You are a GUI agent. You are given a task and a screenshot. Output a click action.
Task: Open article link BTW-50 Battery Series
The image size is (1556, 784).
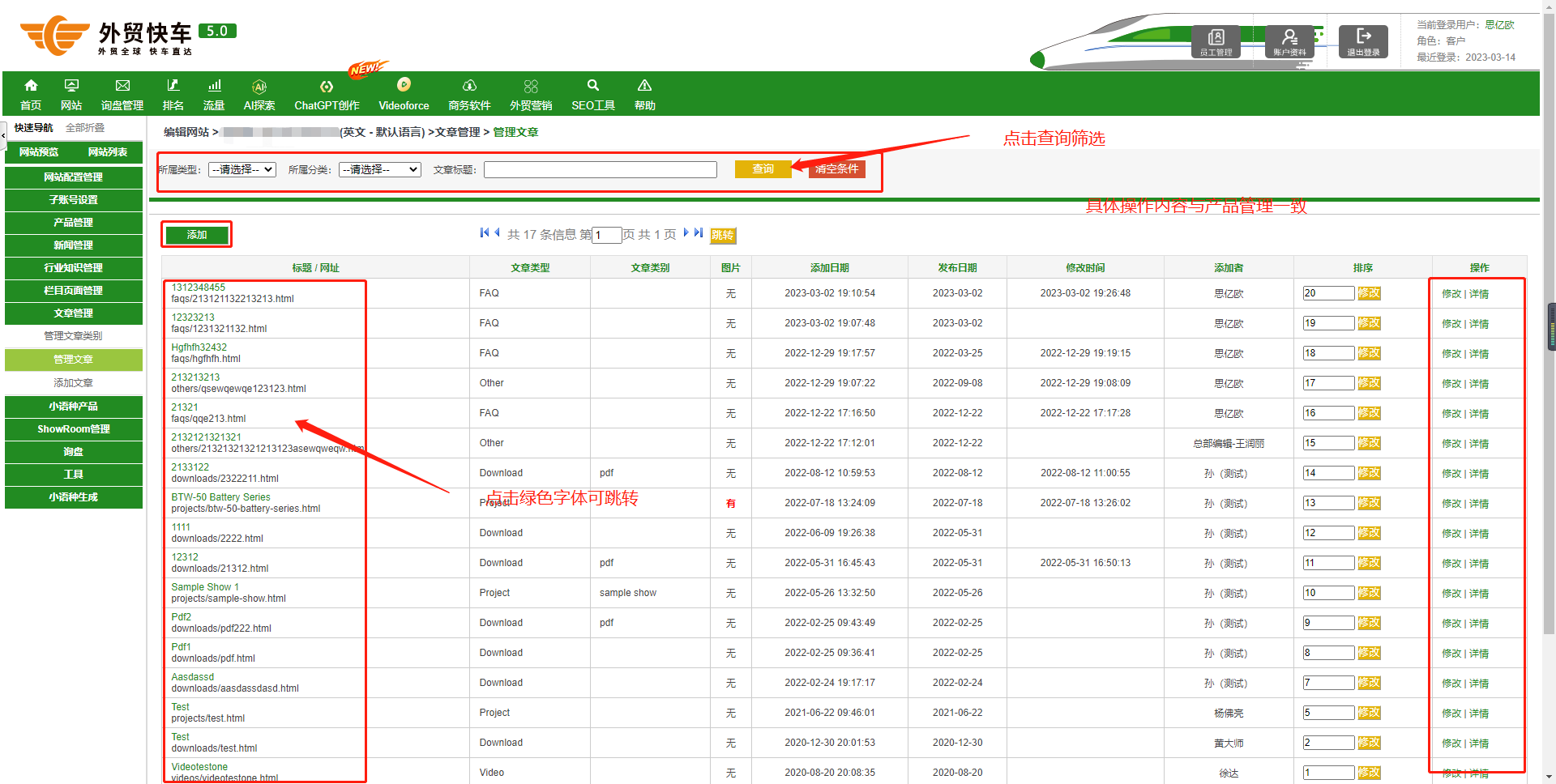pyautogui.click(x=220, y=497)
